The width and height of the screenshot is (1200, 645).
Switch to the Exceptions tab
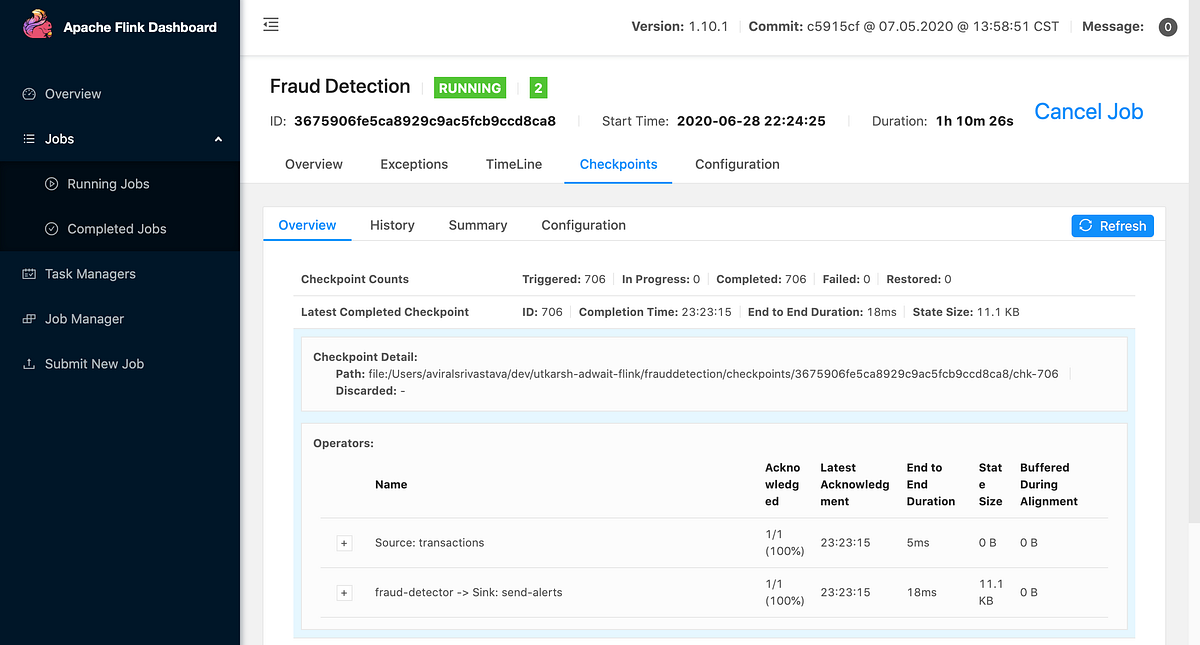click(x=413, y=164)
